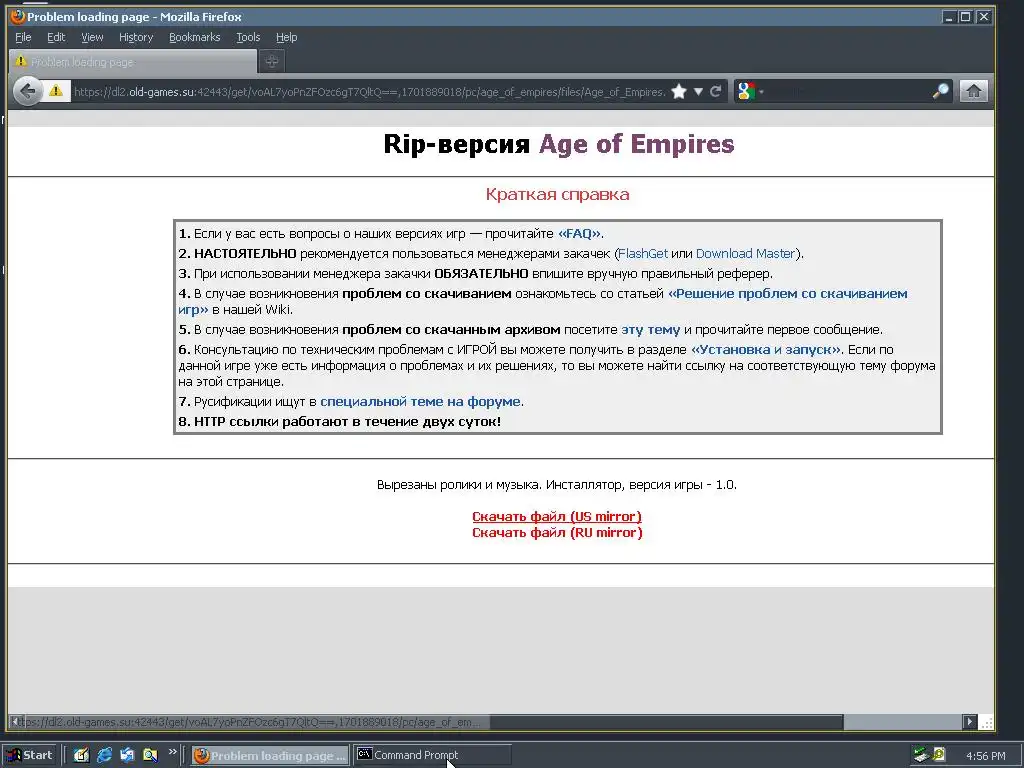The width and height of the screenshot is (1024, 768).
Task: Click the 4:56 PM system clock
Action: coord(985,756)
